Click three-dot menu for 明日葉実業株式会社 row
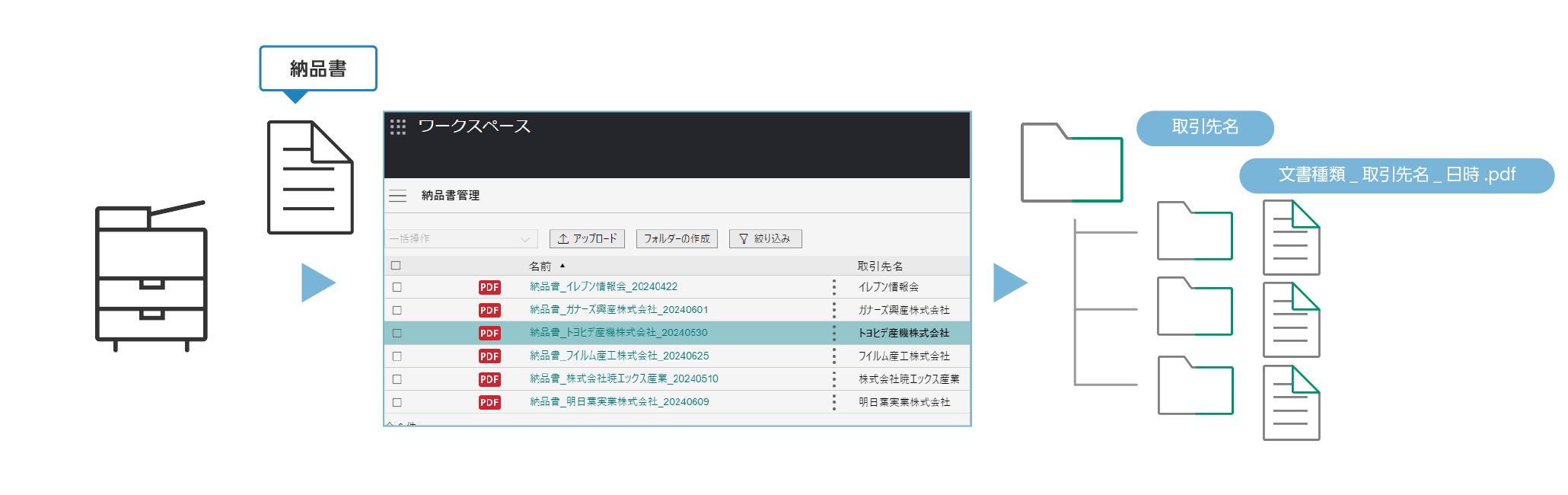 (x=834, y=402)
